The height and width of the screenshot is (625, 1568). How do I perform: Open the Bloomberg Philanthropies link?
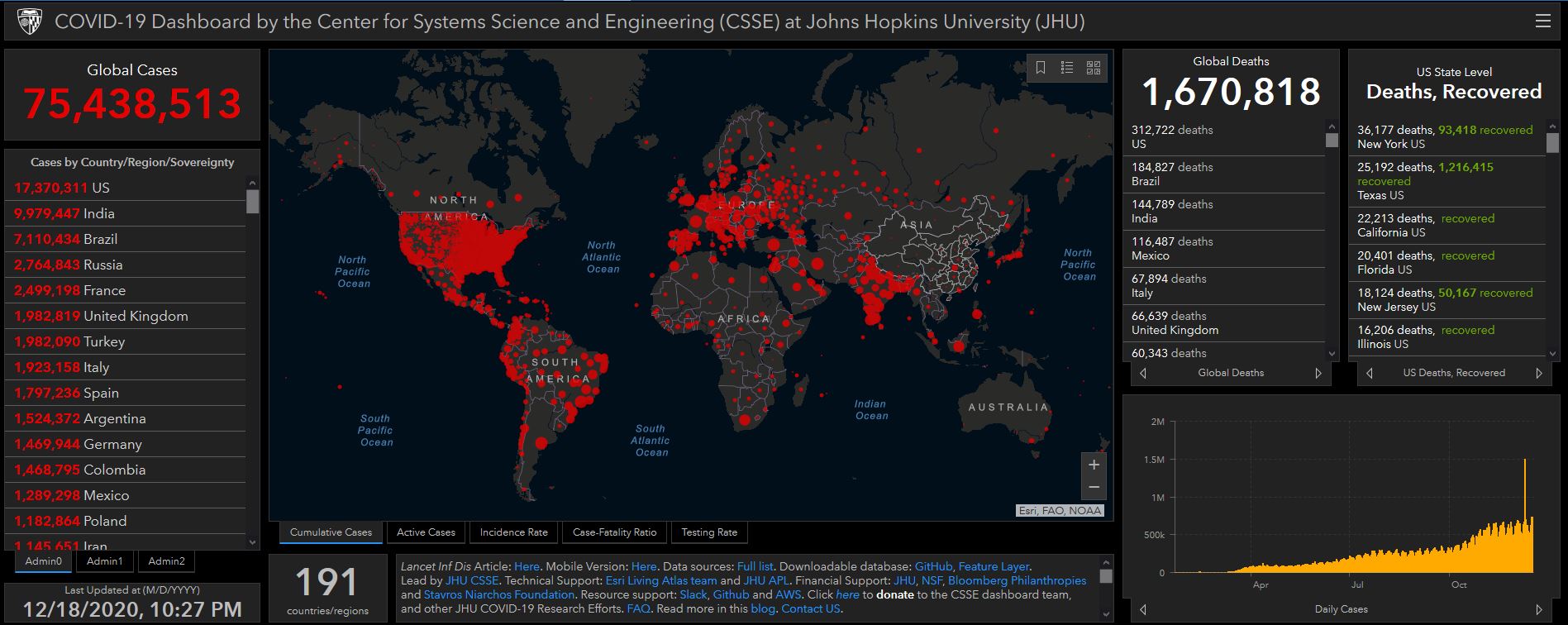point(1017,581)
